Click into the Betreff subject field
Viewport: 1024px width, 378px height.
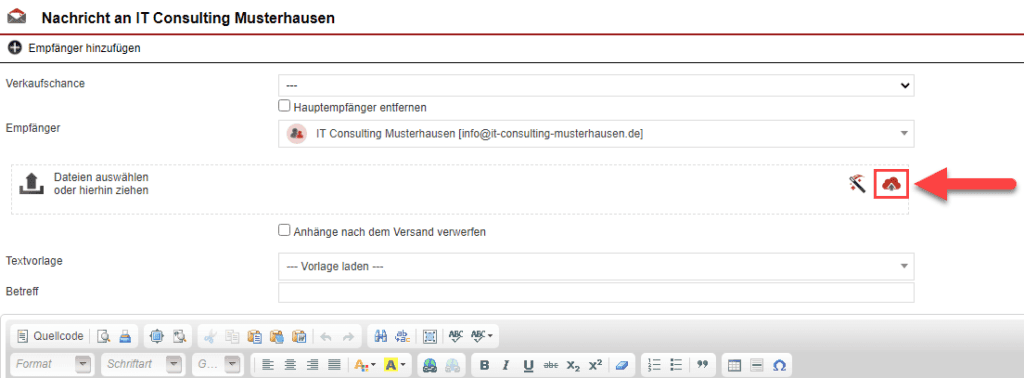[x=596, y=292]
